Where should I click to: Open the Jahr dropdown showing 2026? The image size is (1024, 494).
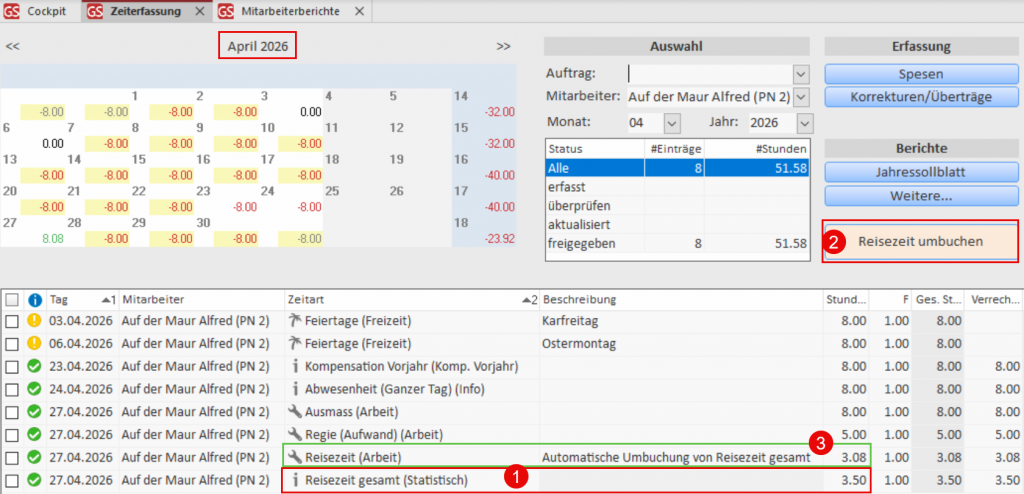coord(805,122)
